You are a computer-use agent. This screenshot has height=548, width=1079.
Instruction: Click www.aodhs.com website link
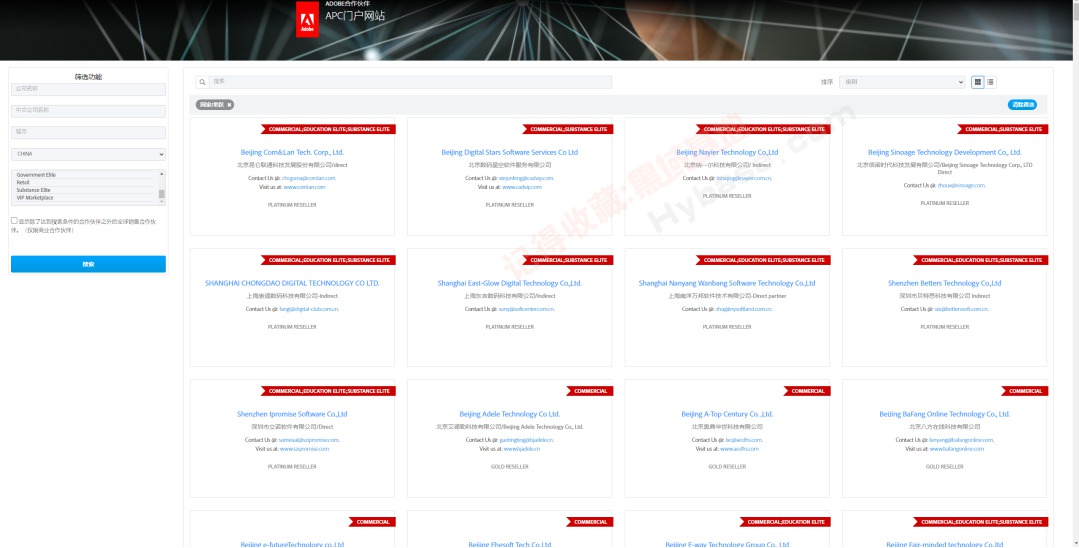click(x=739, y=449)
